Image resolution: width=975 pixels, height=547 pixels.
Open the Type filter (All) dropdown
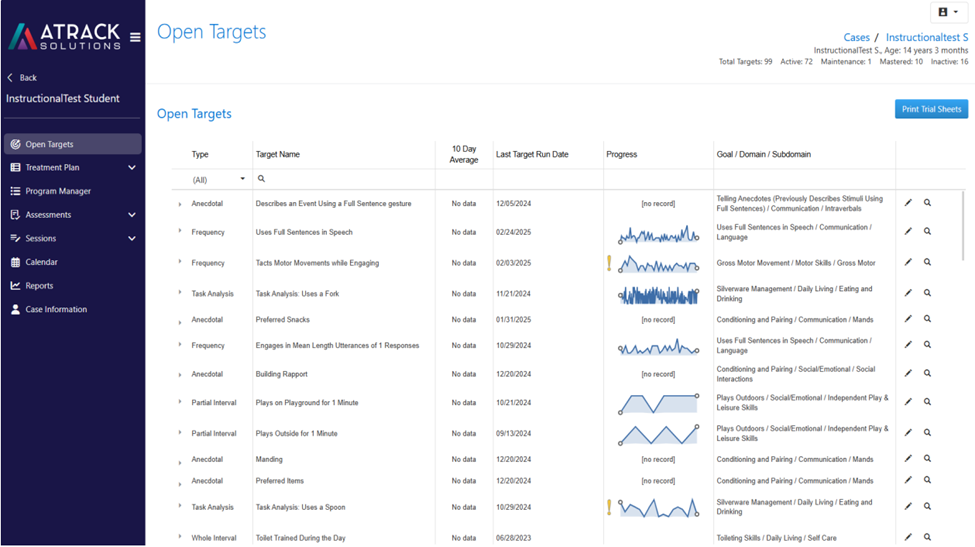click(x=218, y=180)
